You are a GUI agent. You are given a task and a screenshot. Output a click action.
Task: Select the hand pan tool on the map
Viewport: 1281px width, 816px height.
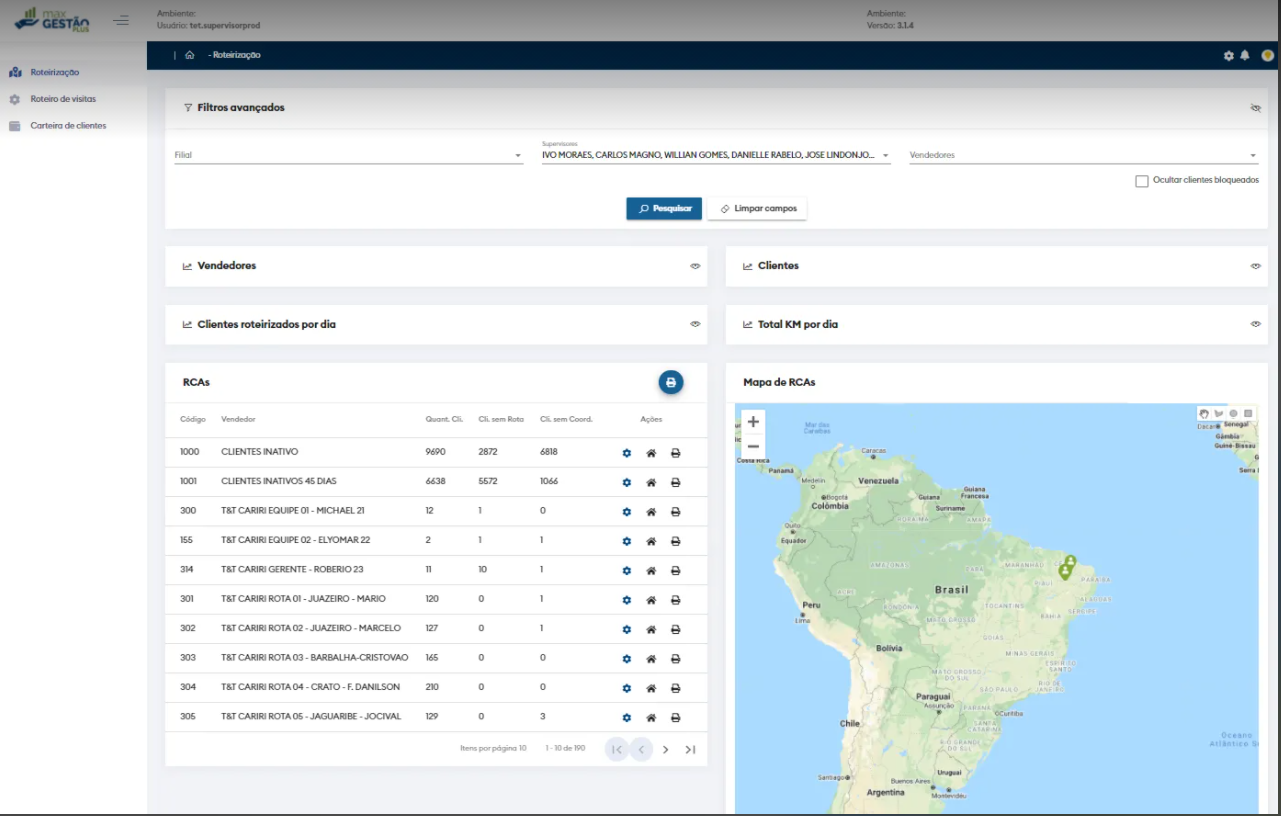click(x=1204, y=413)
